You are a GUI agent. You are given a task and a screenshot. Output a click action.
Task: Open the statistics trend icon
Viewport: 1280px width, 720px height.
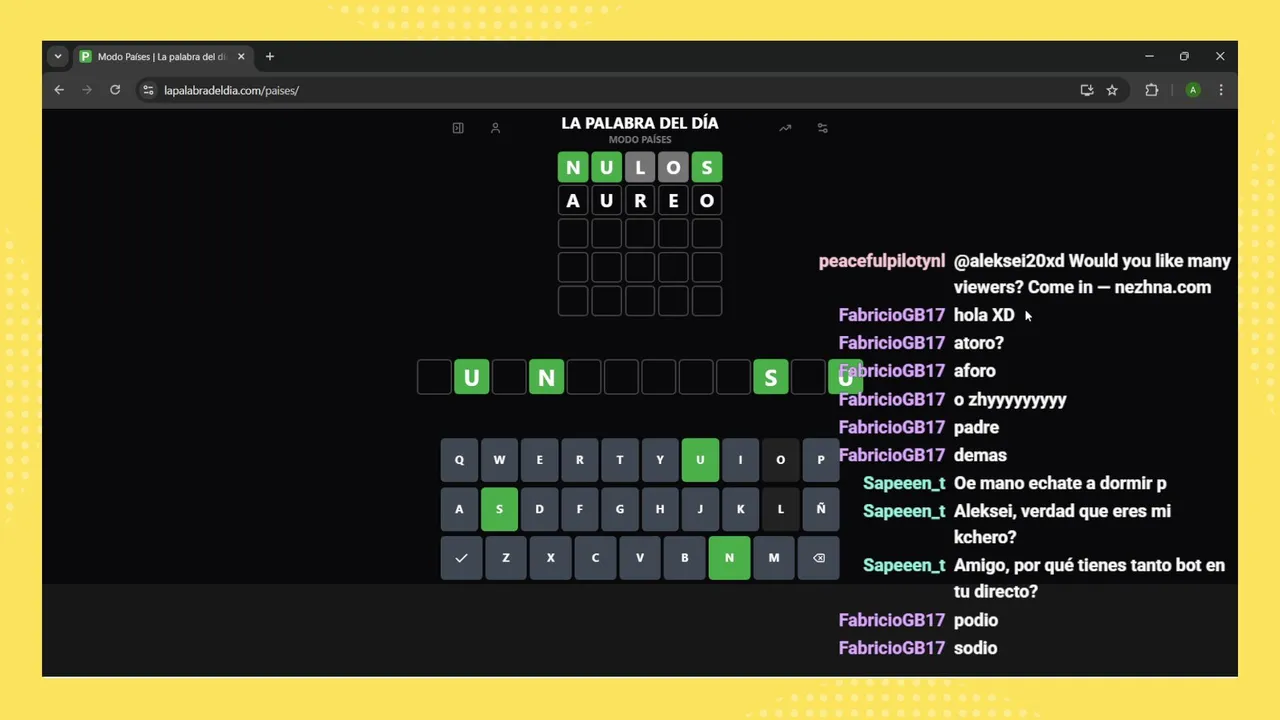click(785, 128)
